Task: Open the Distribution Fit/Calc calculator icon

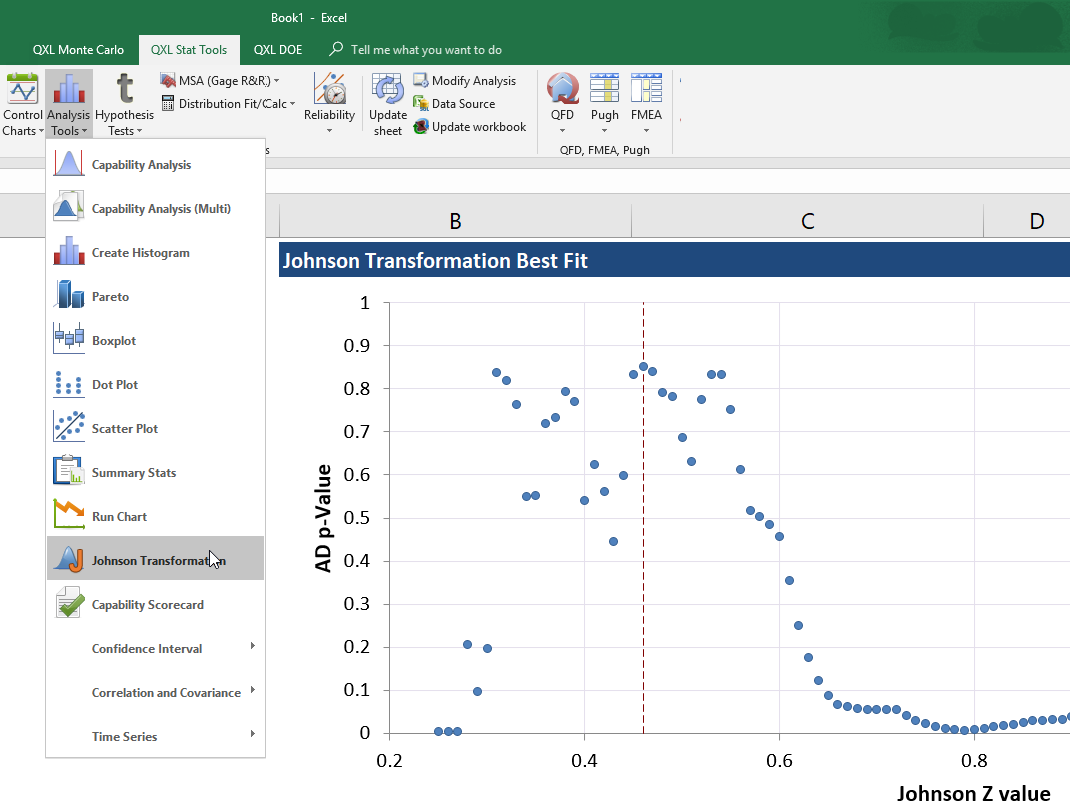Action: (x=168, y=104)
